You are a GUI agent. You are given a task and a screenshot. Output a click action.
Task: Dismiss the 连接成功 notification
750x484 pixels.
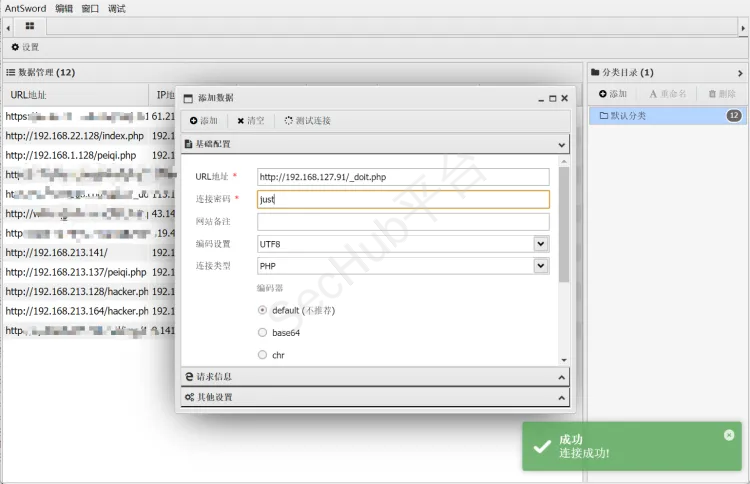[x=729, y=435]
